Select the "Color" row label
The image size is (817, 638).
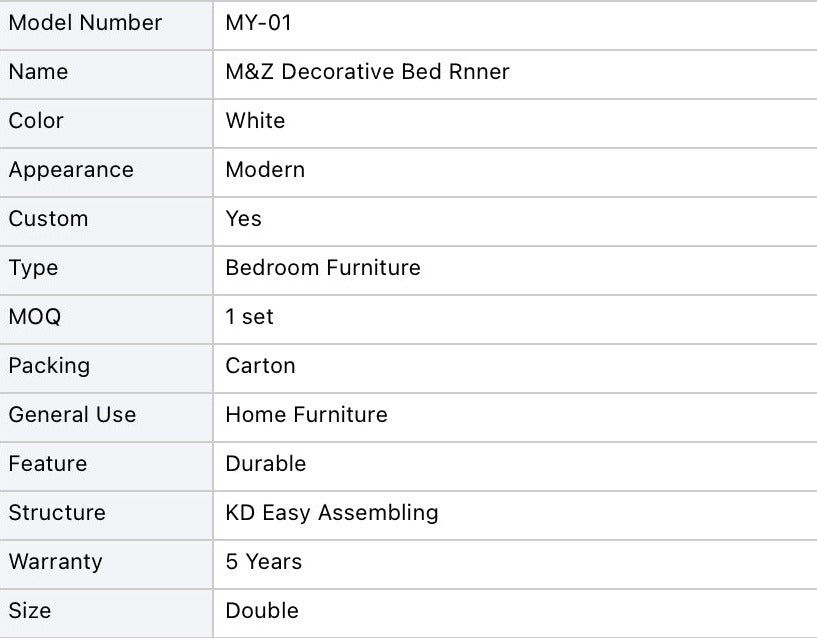(x=36, y=121)
